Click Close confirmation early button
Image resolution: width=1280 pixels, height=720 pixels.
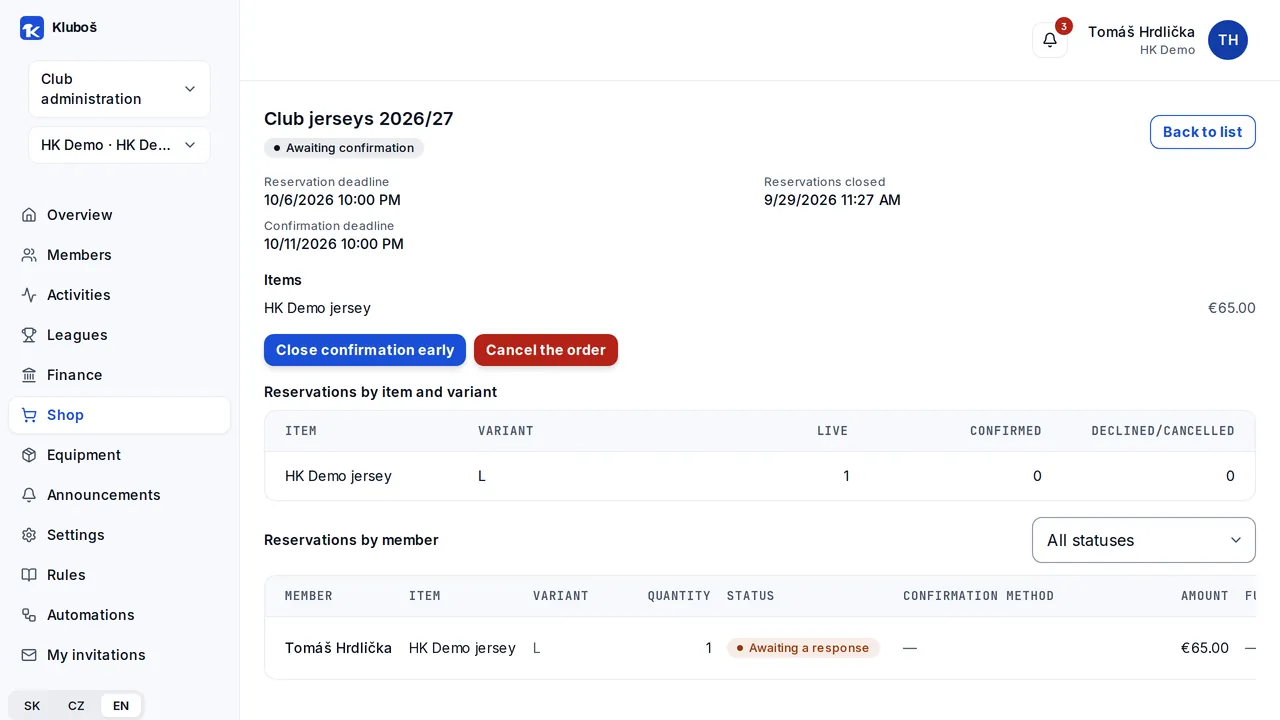point(365,350)
